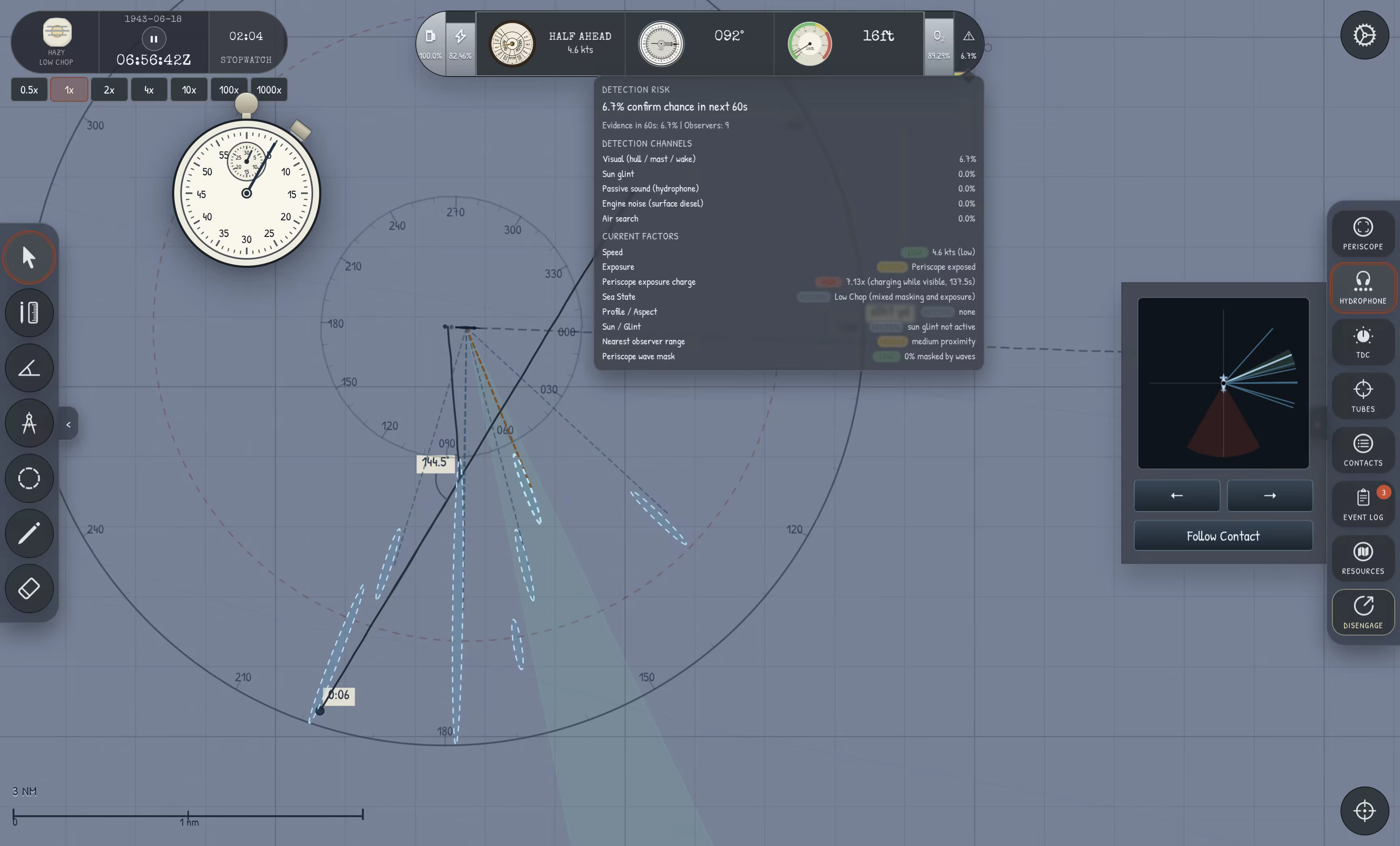The image size is (1400, 846).
Task: Open the Periscope station
Action: [1362, 233]
